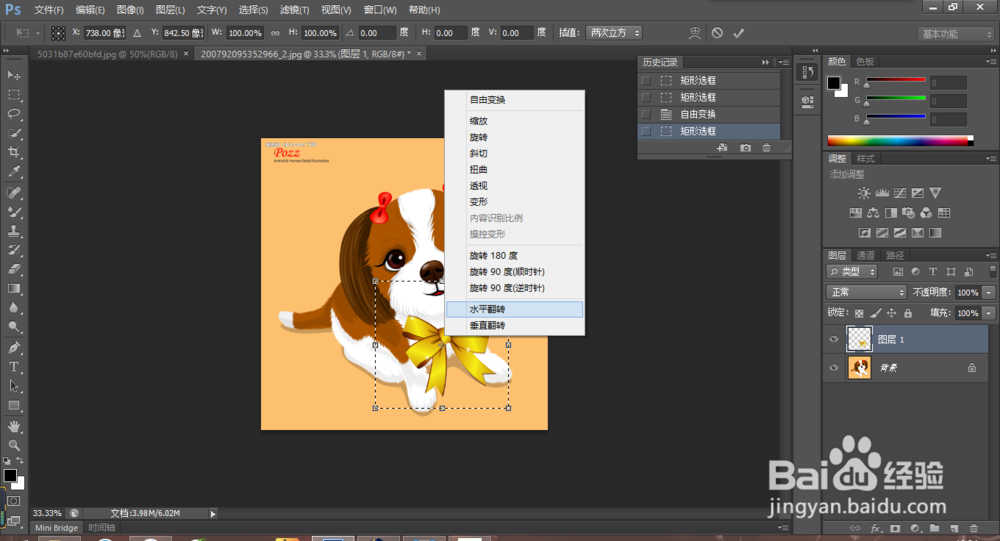The width and height of the screenshot is (1000, 541).
Task: Toggle lock transparent pixels
Action: point(859,313)
